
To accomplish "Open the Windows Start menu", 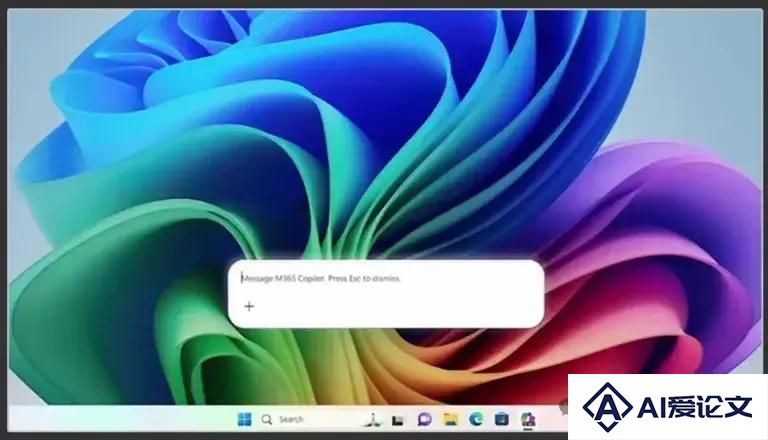I will 244,419.
